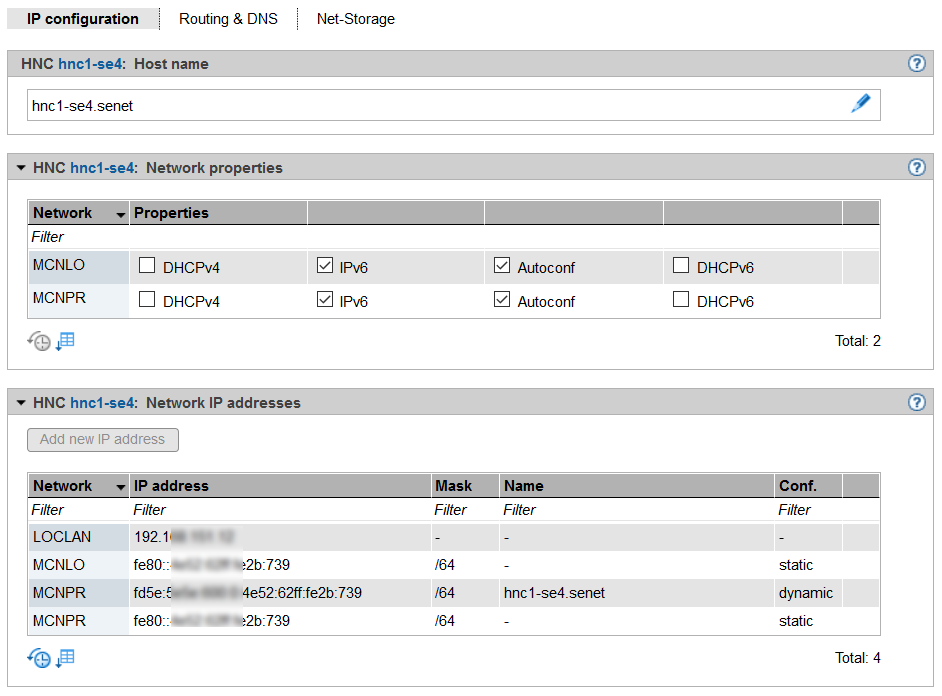This screenshot has height=696, width=942.
Task: Collapse the Network IP addresses section
Action: tap(21, 403)
